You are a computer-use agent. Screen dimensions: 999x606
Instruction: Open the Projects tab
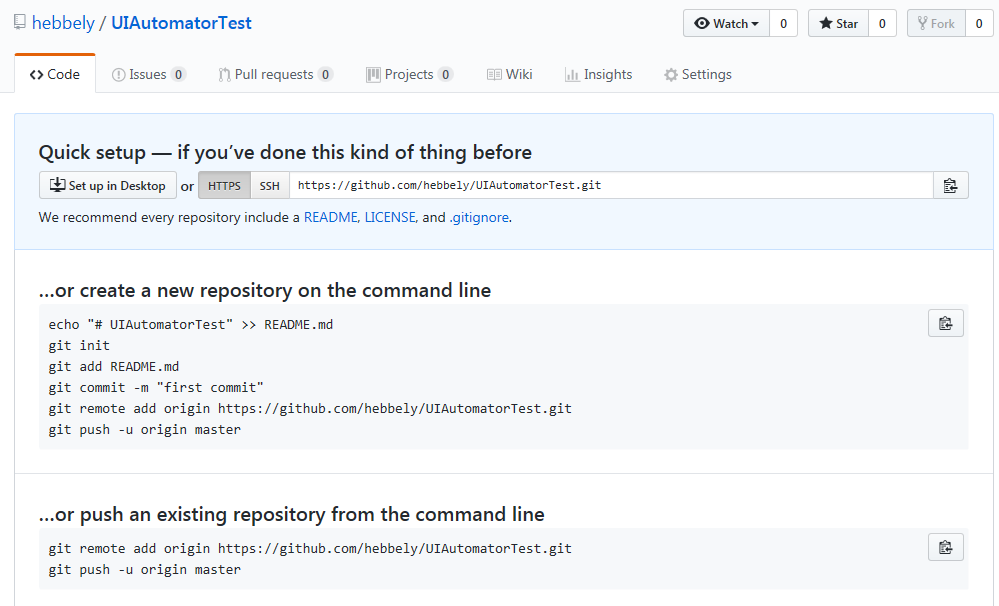pos(409,75)
